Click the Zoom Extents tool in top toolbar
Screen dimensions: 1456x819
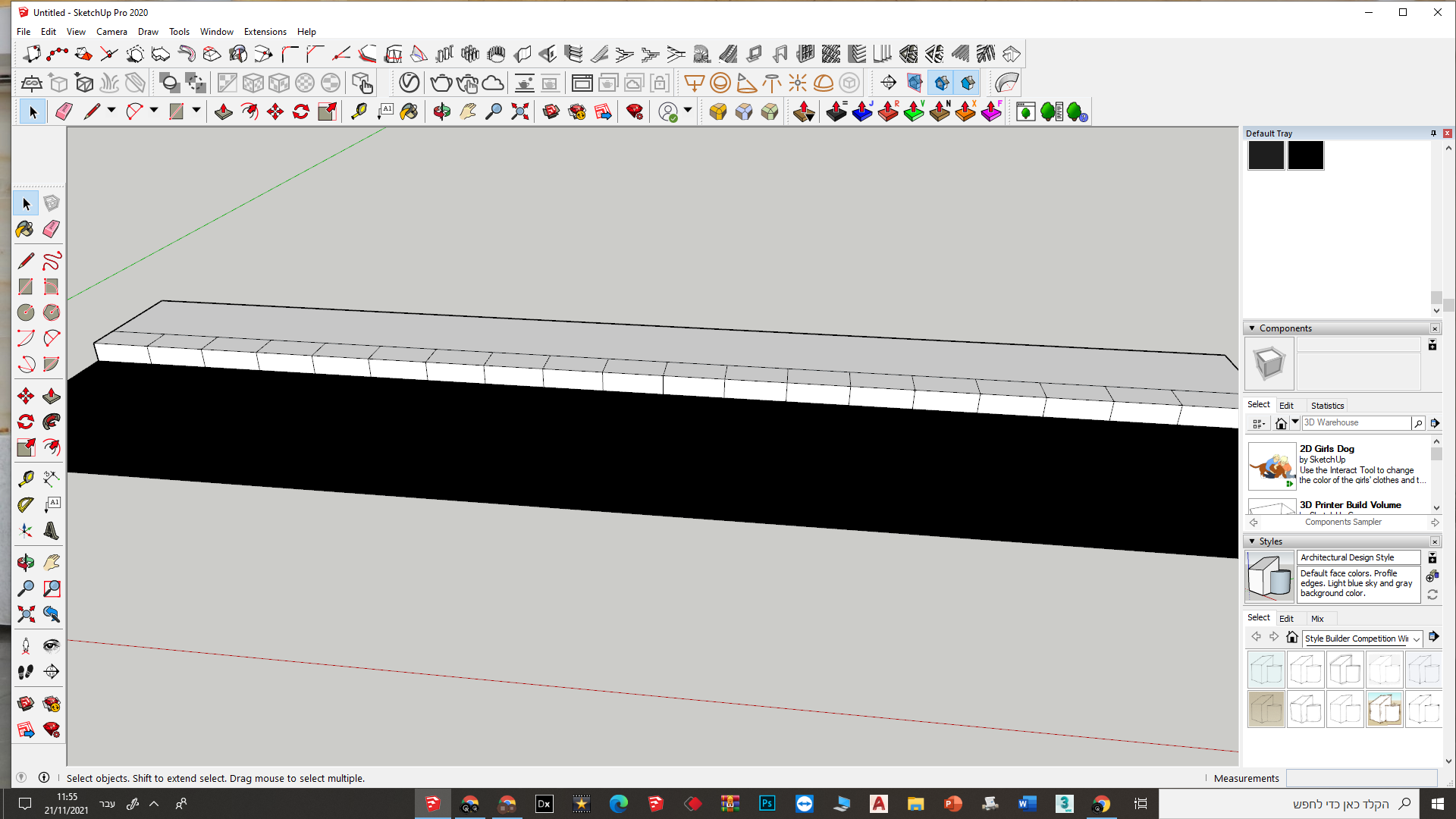click(x=519, y=112)
